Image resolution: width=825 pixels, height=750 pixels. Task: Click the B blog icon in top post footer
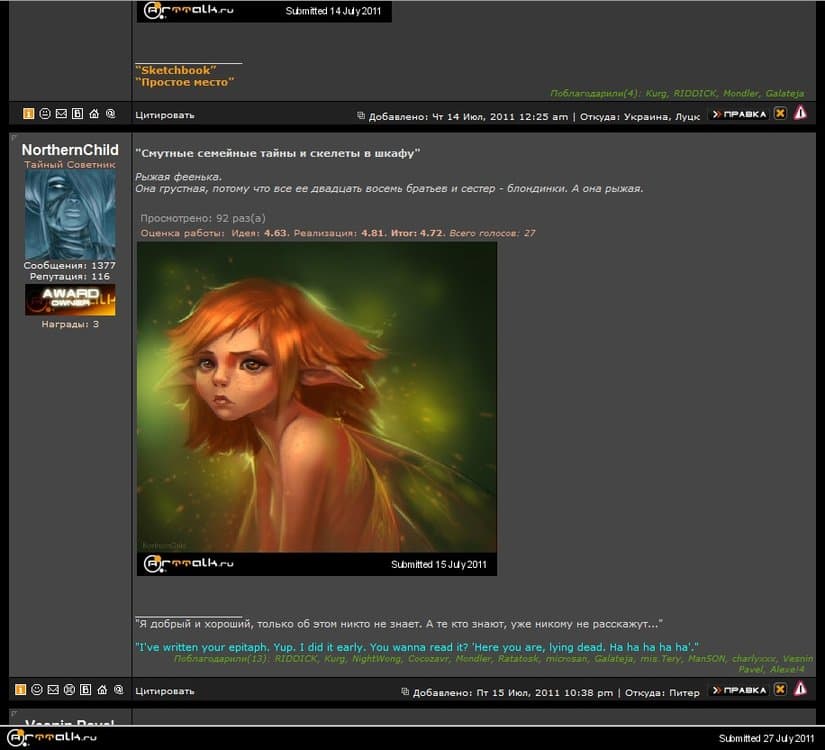point(77,114)
